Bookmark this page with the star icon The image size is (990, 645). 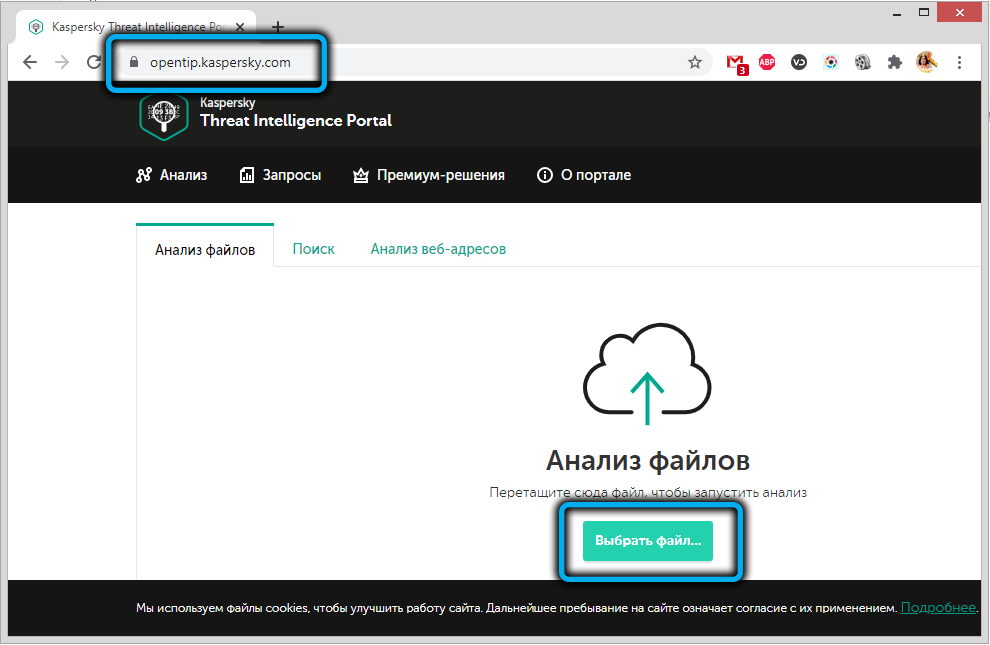[x=695, y=62]
